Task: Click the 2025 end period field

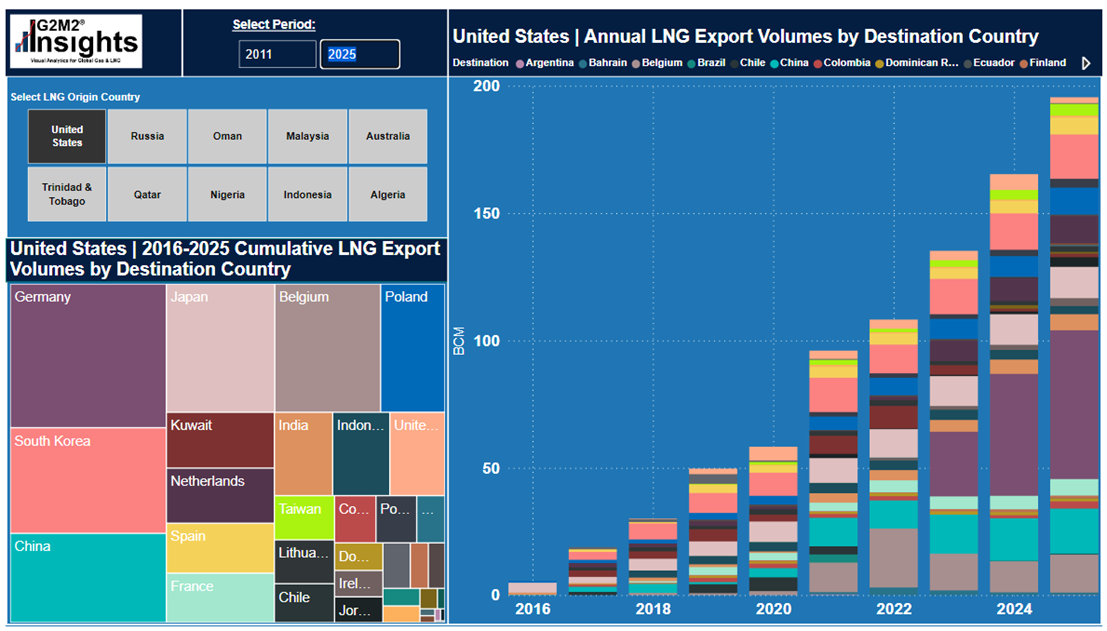Action: tap(359, 54)
